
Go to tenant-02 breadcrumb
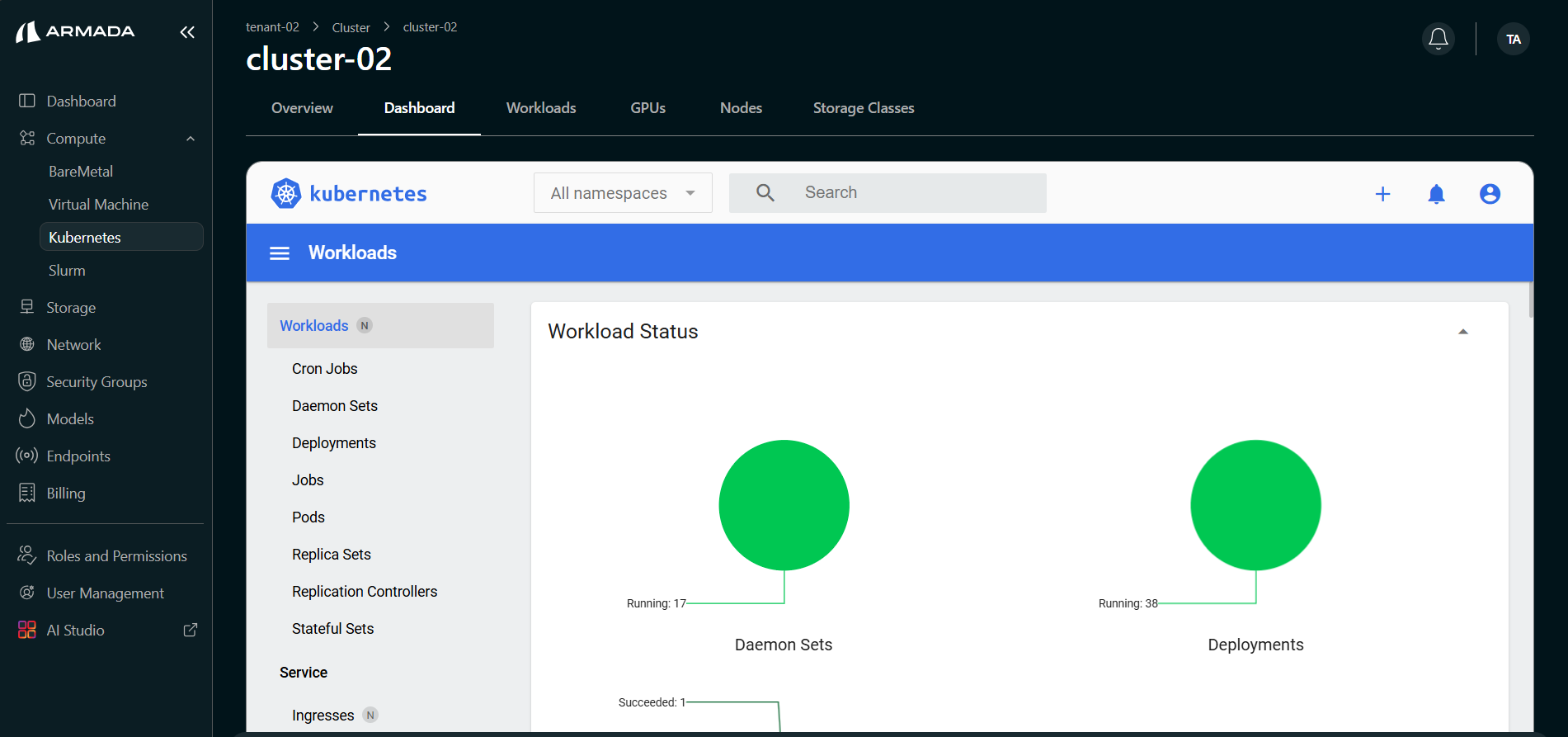point(272,27)
